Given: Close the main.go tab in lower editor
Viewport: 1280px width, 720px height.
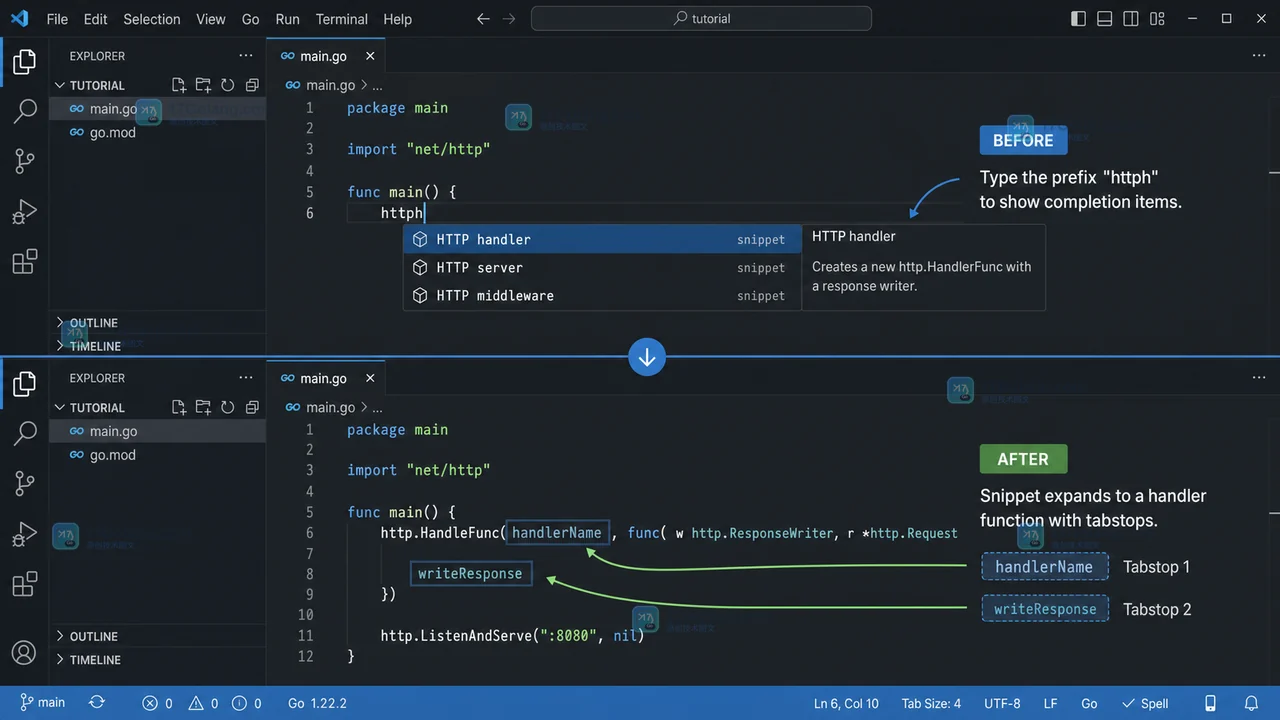Looking at the screenshot, I should click(x=370, y=378).
